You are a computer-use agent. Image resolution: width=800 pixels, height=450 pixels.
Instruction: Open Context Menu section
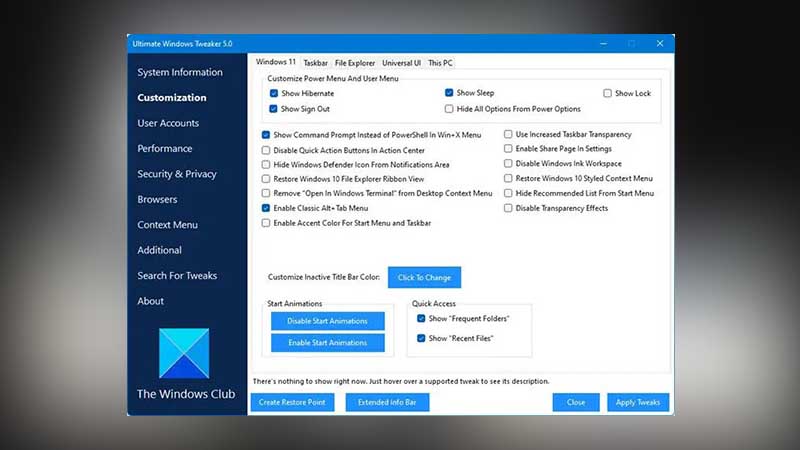(167, 225)
